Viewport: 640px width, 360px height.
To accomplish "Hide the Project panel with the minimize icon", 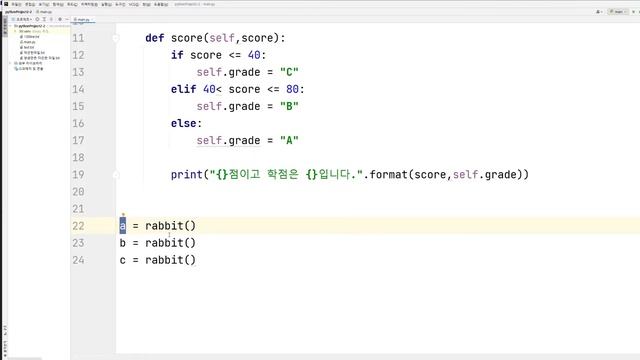I will 67,19.
